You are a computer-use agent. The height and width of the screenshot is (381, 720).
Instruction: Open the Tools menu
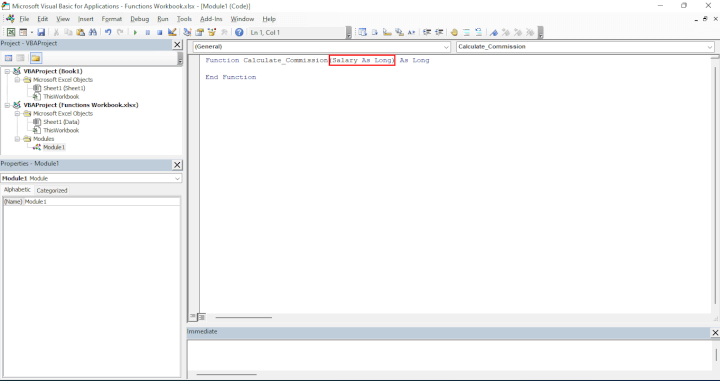184,19
